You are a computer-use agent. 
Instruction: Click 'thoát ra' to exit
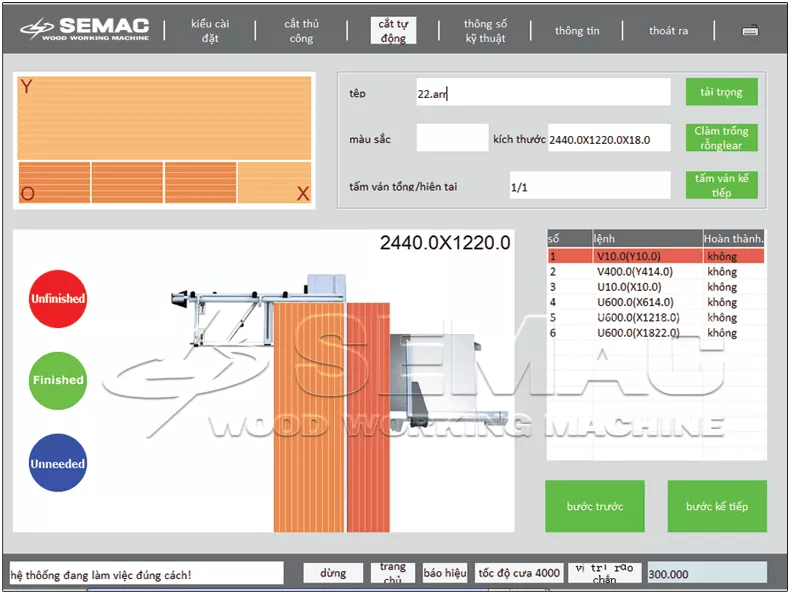(668, 31)
